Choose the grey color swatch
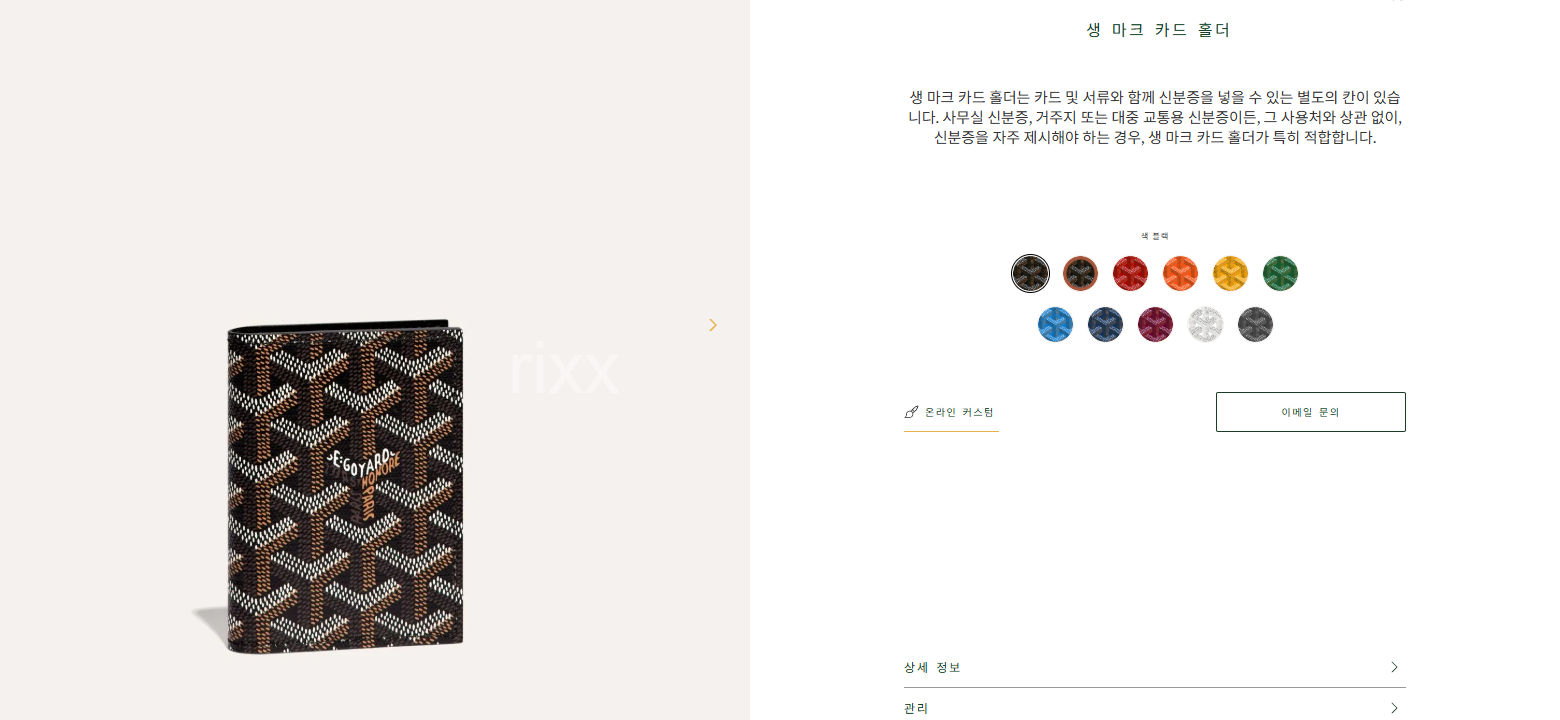Viewport: 1560px width, 720px height. coord(1255,324)
